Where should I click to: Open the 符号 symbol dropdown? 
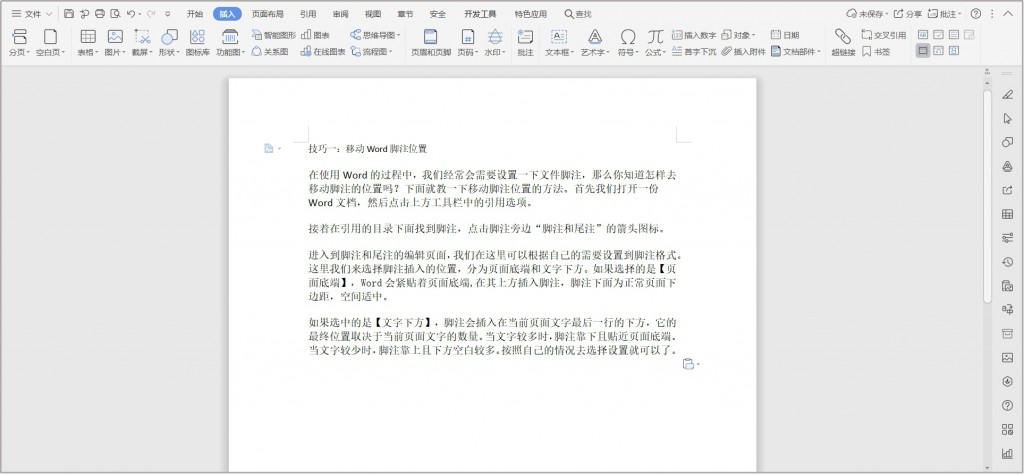coord(628,43)
